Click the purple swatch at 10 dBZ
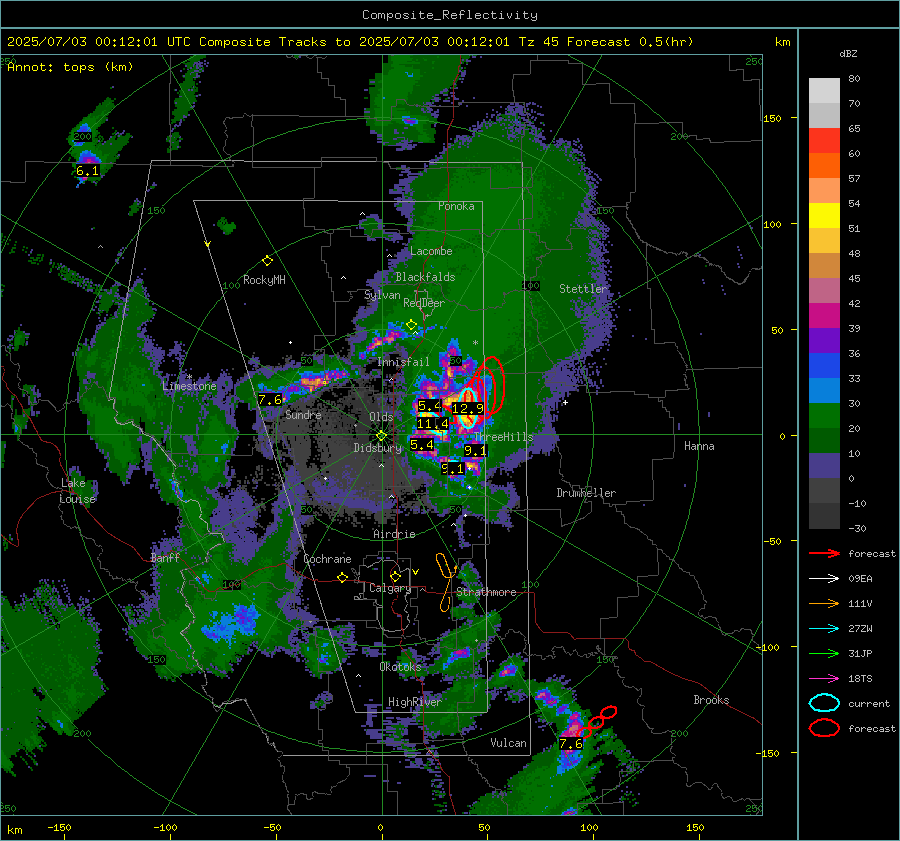Screen dimensions: 900x841 coord(824,466)
